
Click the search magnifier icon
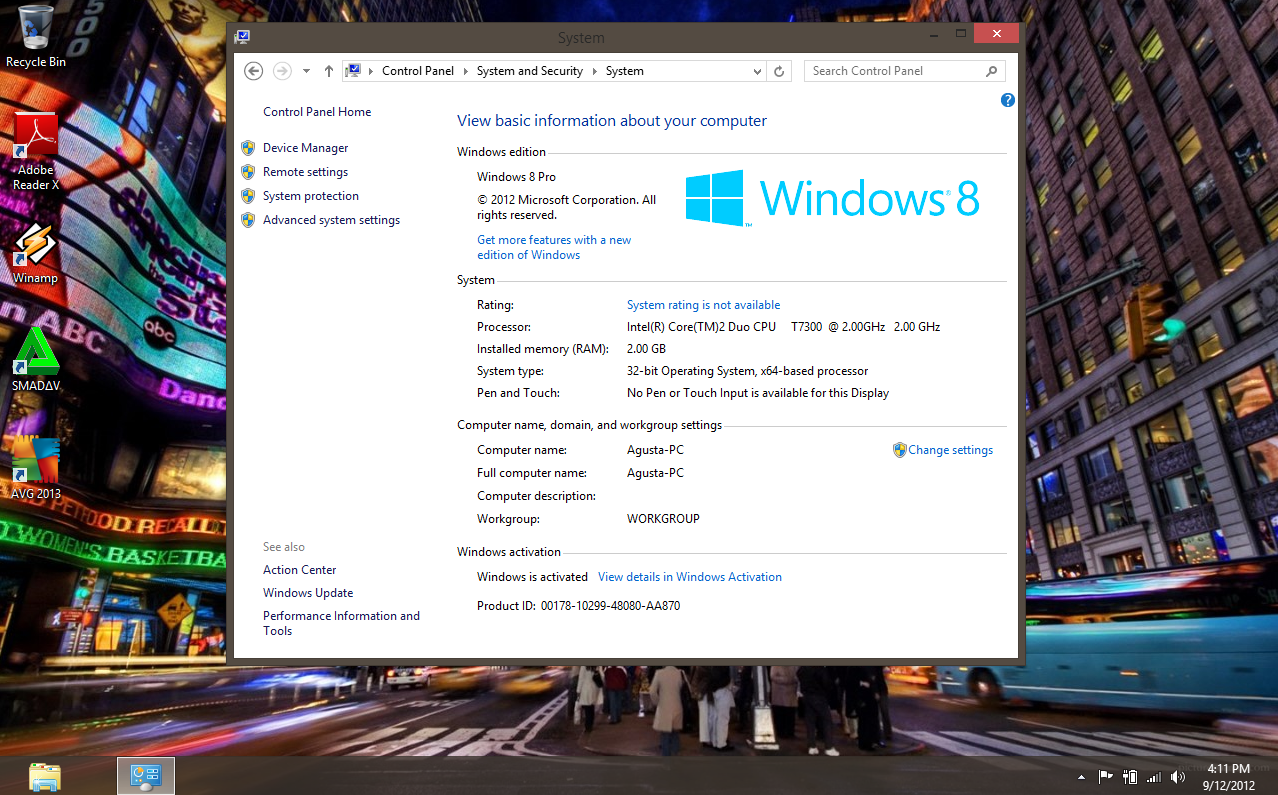point(991,71)
